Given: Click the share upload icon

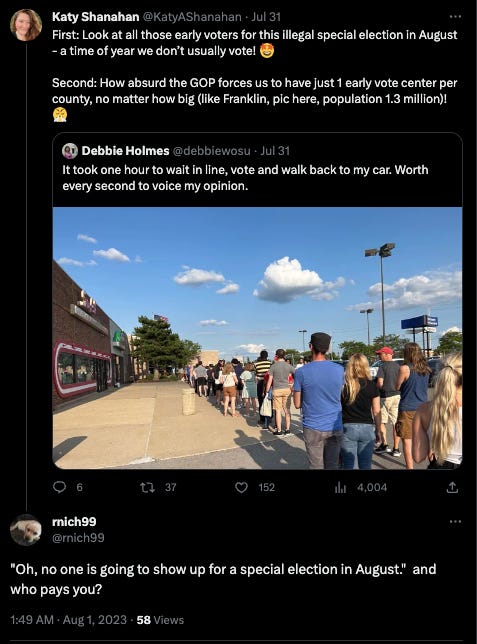Looking at the screenshot, I should pyautogui.click(x=452, y=488).
